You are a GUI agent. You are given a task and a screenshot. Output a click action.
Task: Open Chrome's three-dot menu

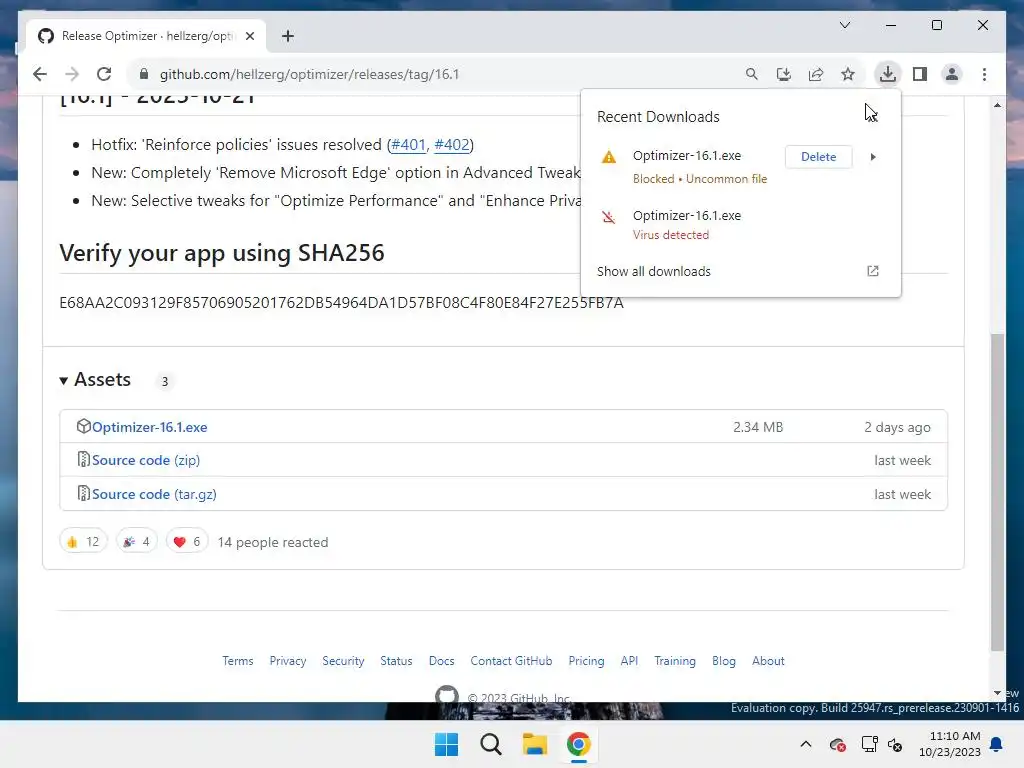[x=984, y=74]
